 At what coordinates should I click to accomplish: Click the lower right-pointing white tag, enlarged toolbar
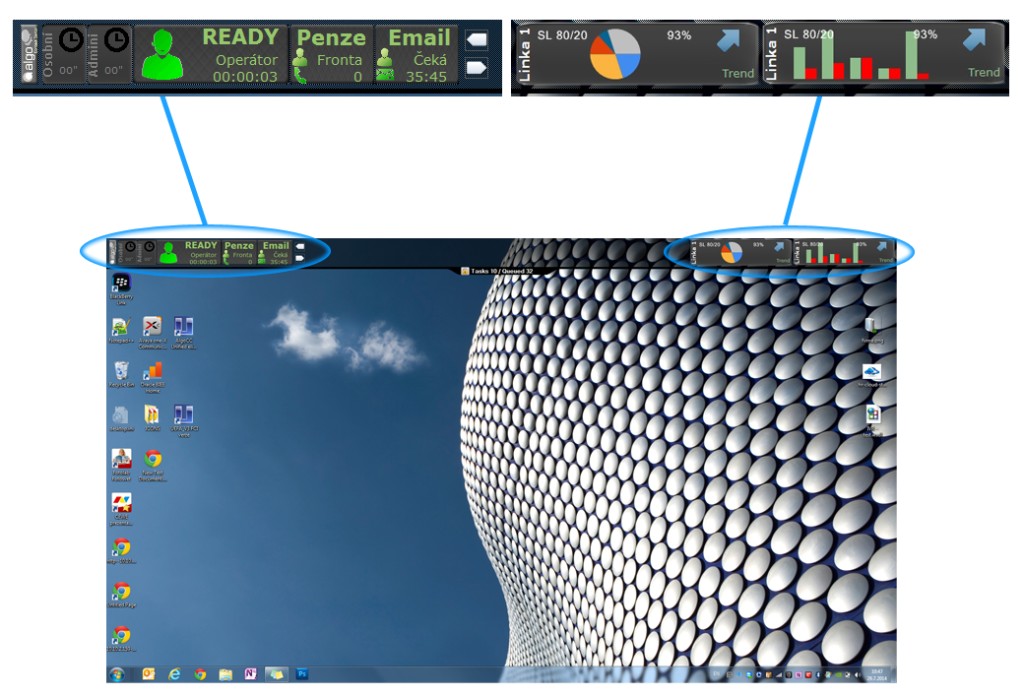click(x=477, y=68)
